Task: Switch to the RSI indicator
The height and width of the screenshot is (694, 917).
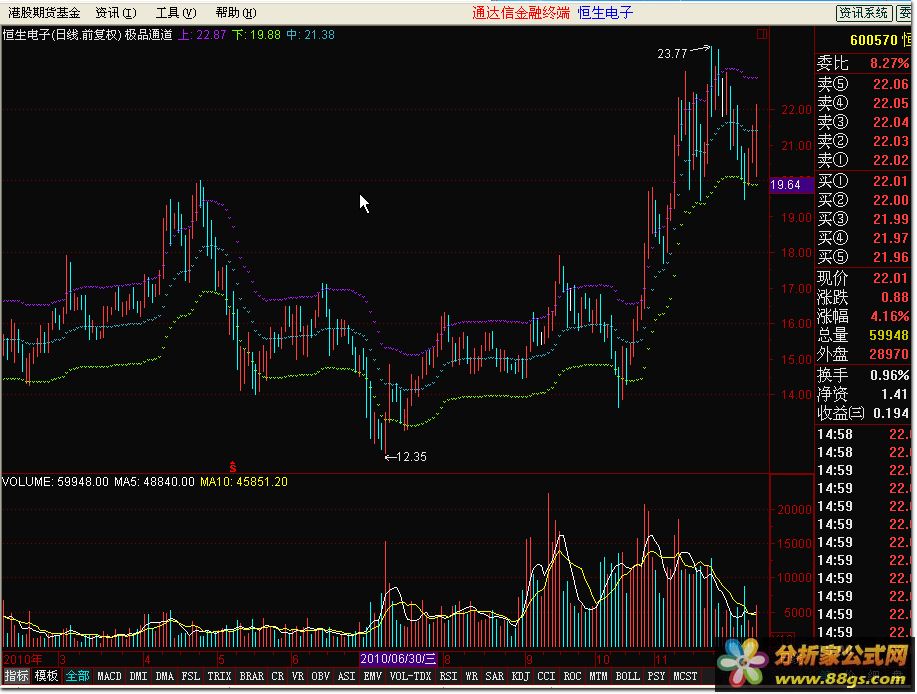Action: (448, 676)
